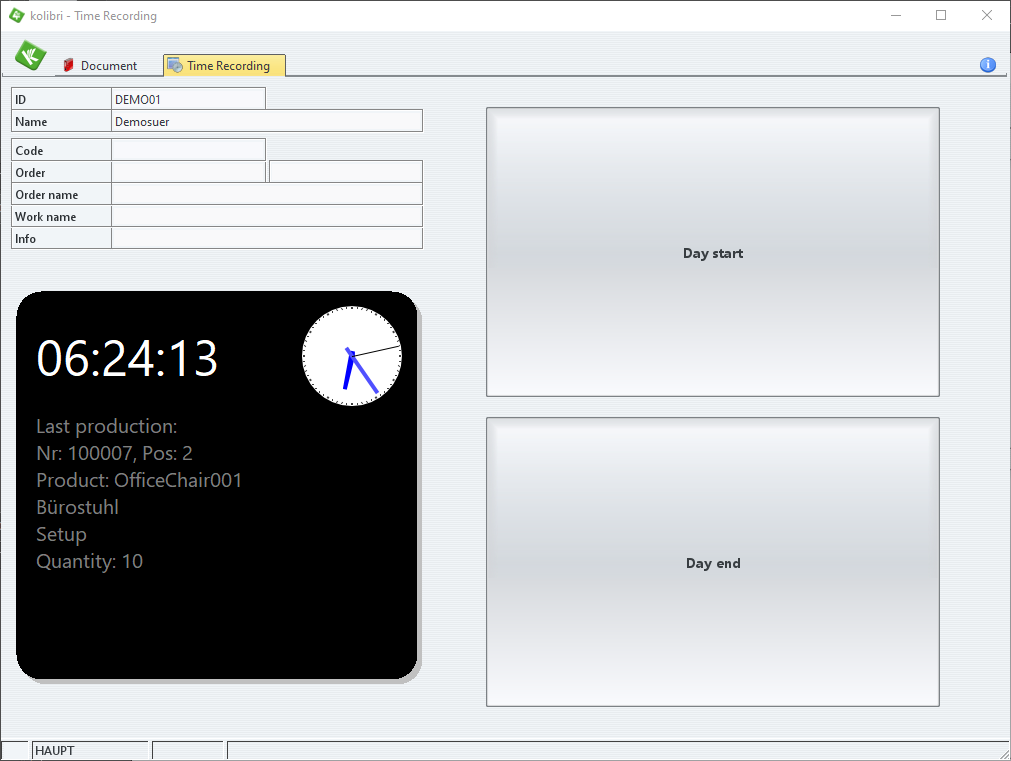Click the analog clock face
This screenshot has height=761, width=1011.
pyautogui.click(x=352, y=356)
